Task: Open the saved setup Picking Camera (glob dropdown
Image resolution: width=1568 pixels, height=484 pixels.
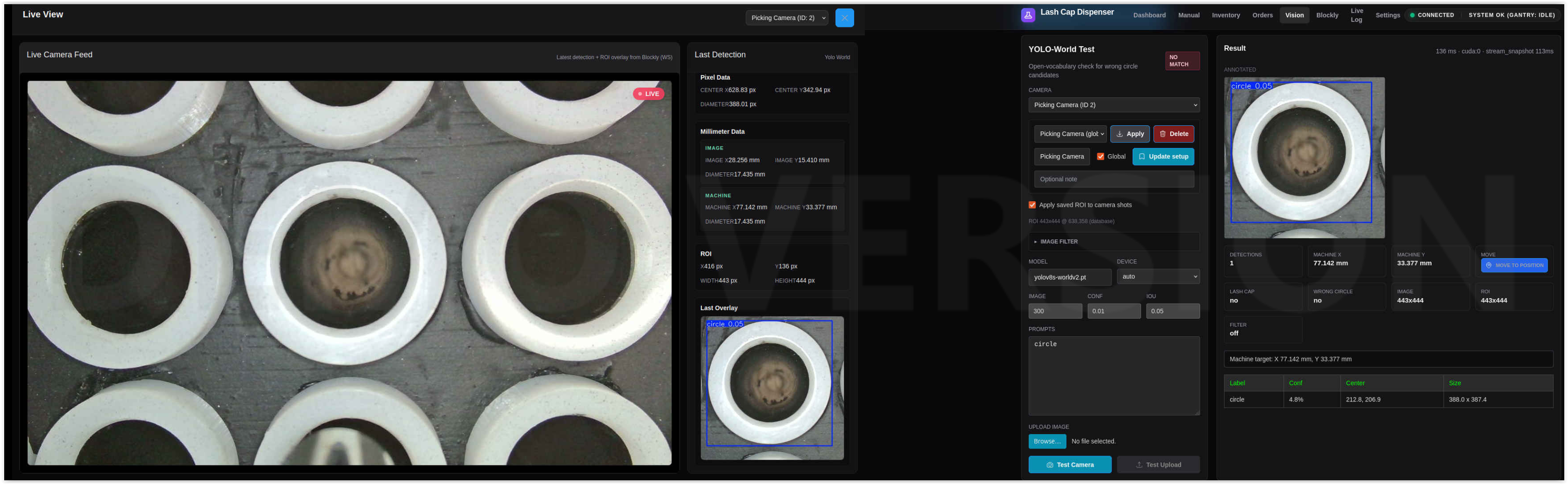Action: click(x=1070, y=134)
